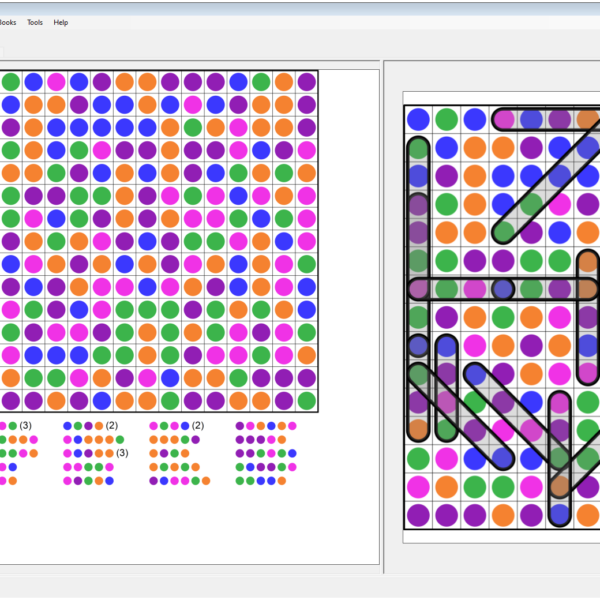Select the blue-green-purple-orange pattern marked (2)

[83, 426]
